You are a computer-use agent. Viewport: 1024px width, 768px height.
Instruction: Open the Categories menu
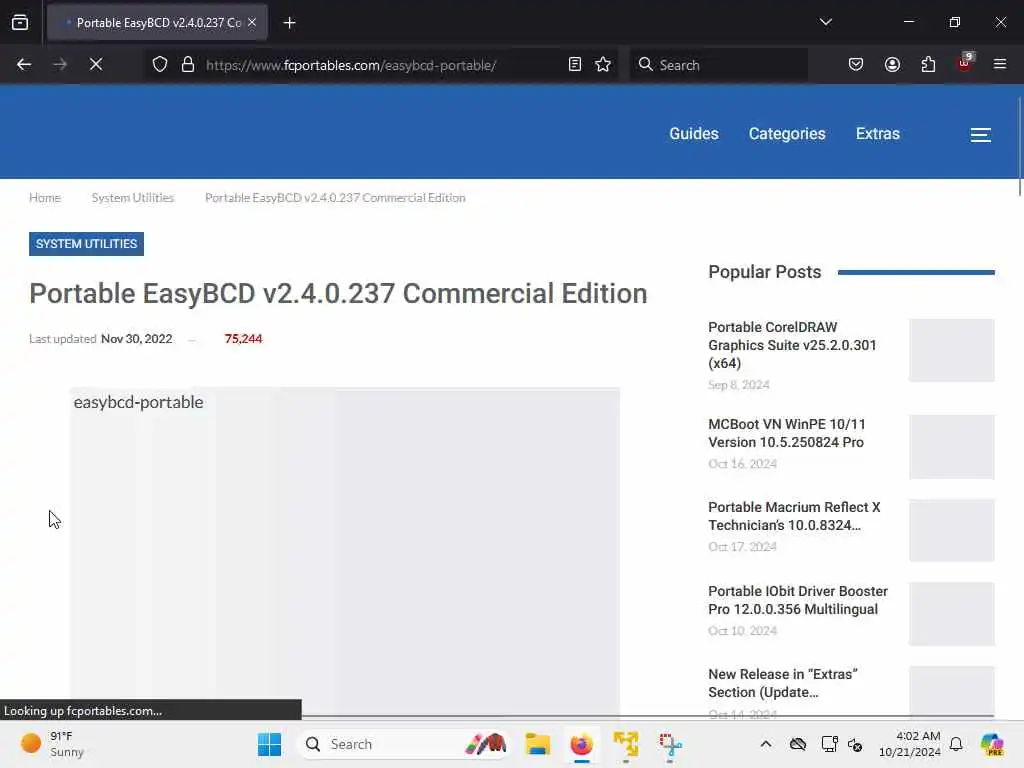click(787, 133)
